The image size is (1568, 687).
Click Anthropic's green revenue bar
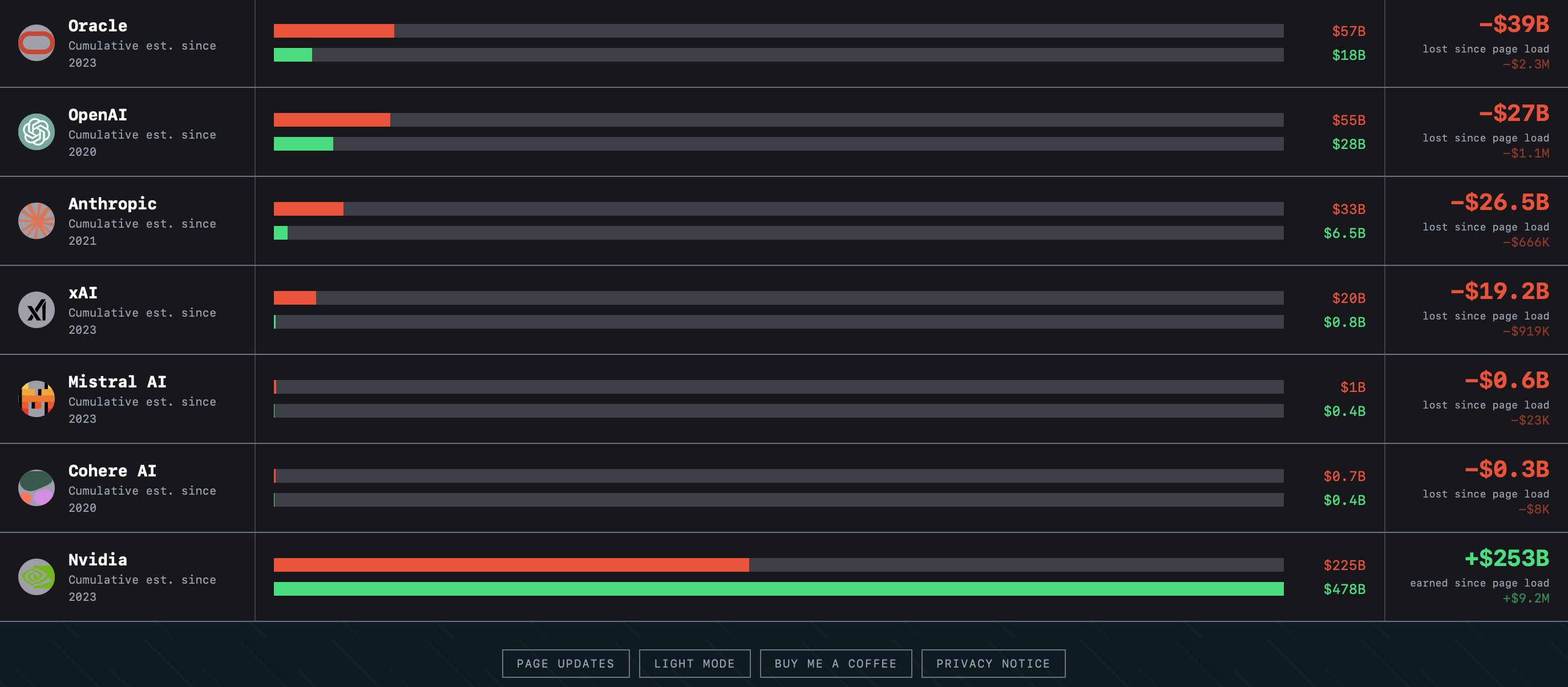click(x=281, y=232)
